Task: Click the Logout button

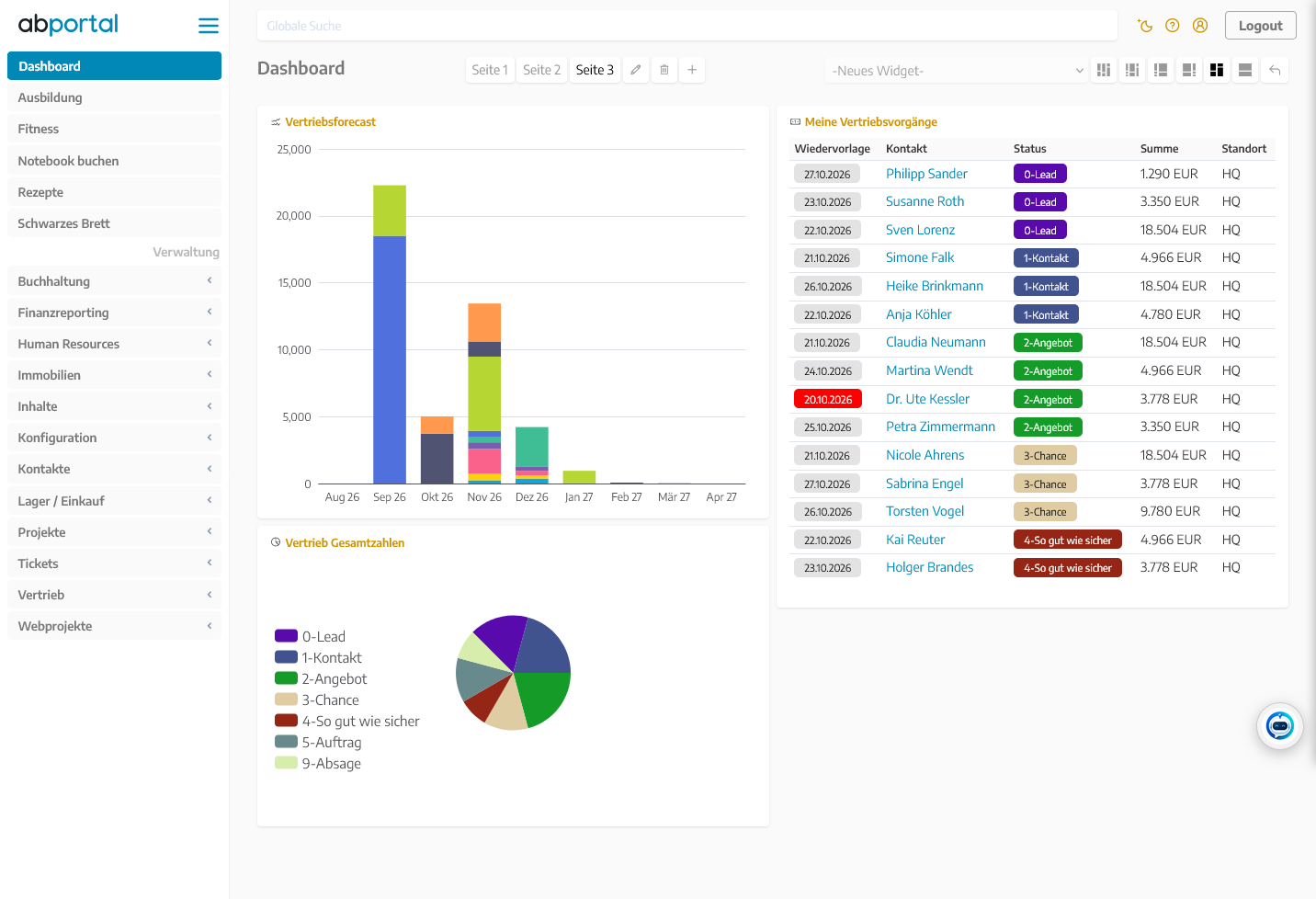Action: (x=1260, y=26)
